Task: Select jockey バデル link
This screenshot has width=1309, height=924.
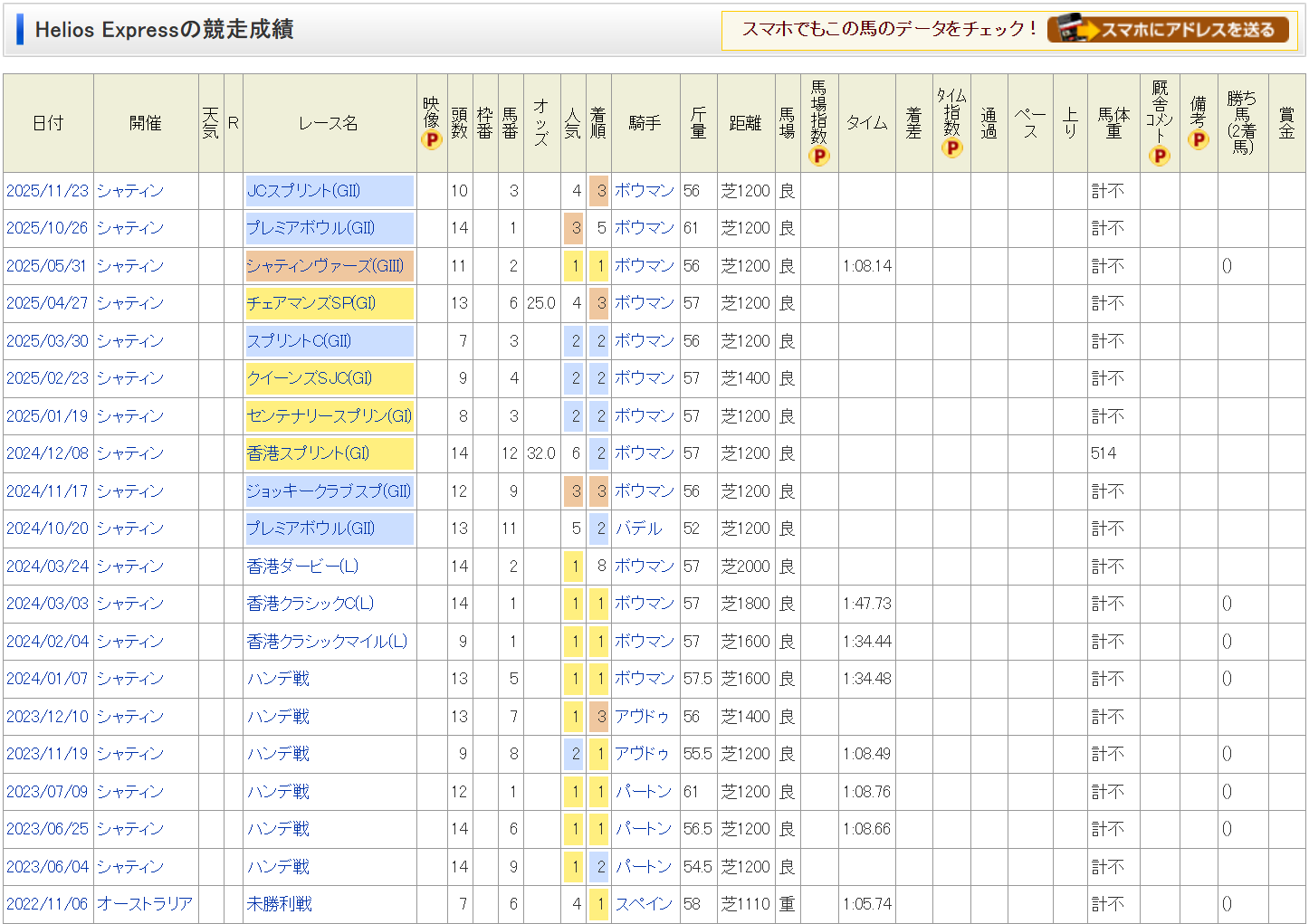Action: 638,529
